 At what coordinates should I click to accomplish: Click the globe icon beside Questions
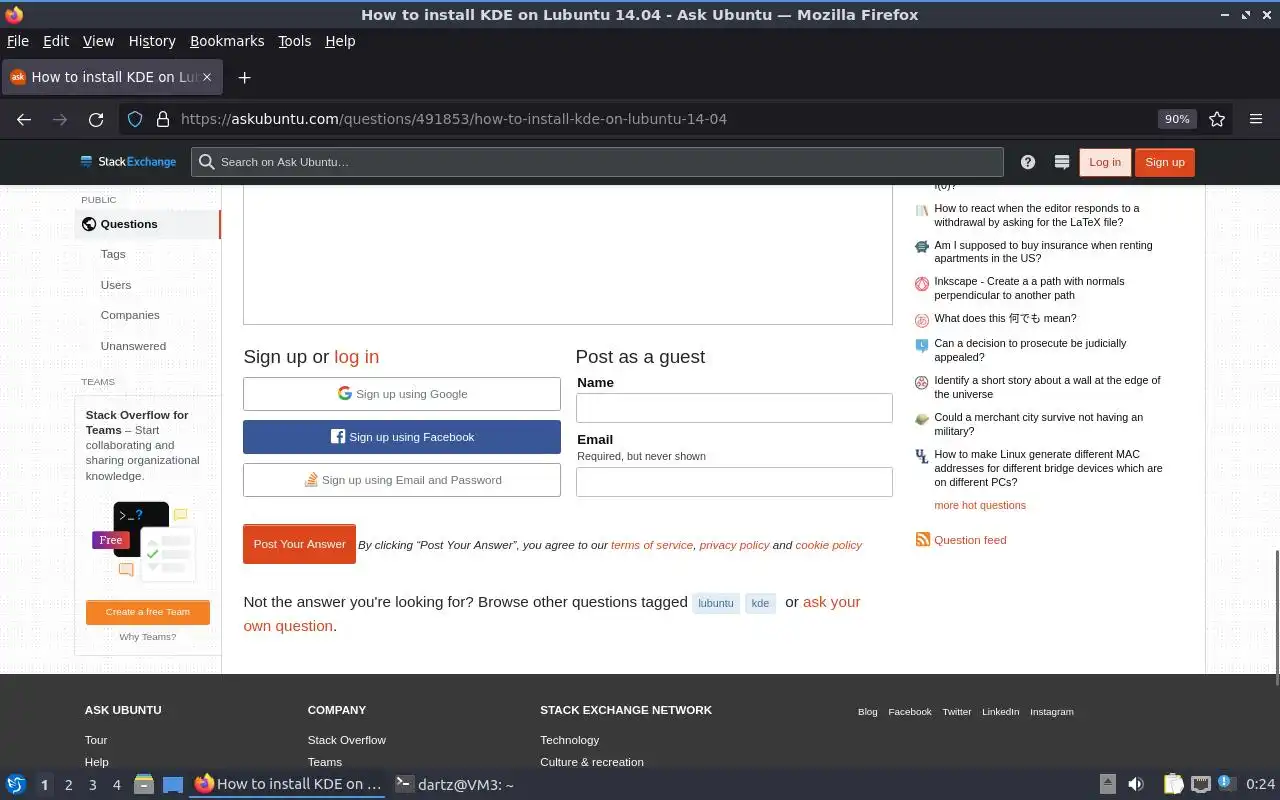[89, 224]
